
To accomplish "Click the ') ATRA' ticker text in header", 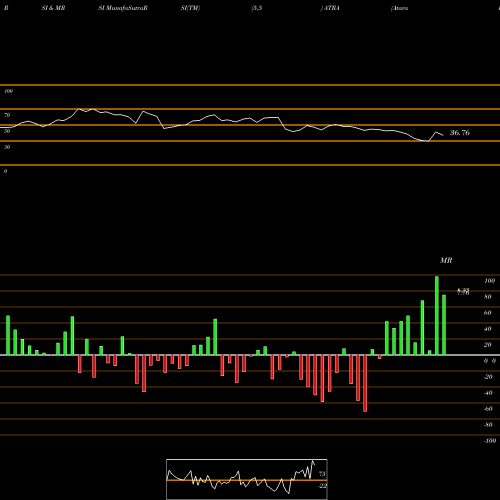I will pyautogui.click(x=330, y=8).
